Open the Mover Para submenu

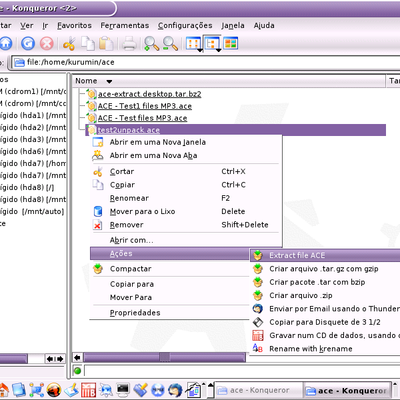click(170, 297)
